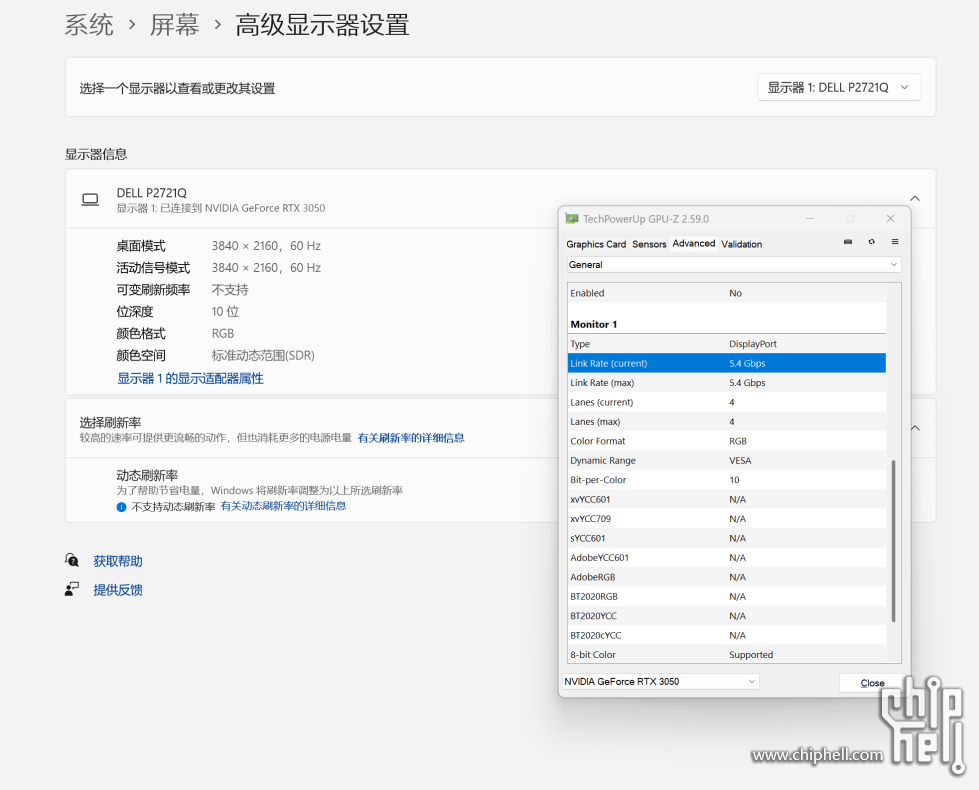Viewport: 979px width, 790px height.
Task: Switch to the Sensors tab
Action: tap(649, 244)
